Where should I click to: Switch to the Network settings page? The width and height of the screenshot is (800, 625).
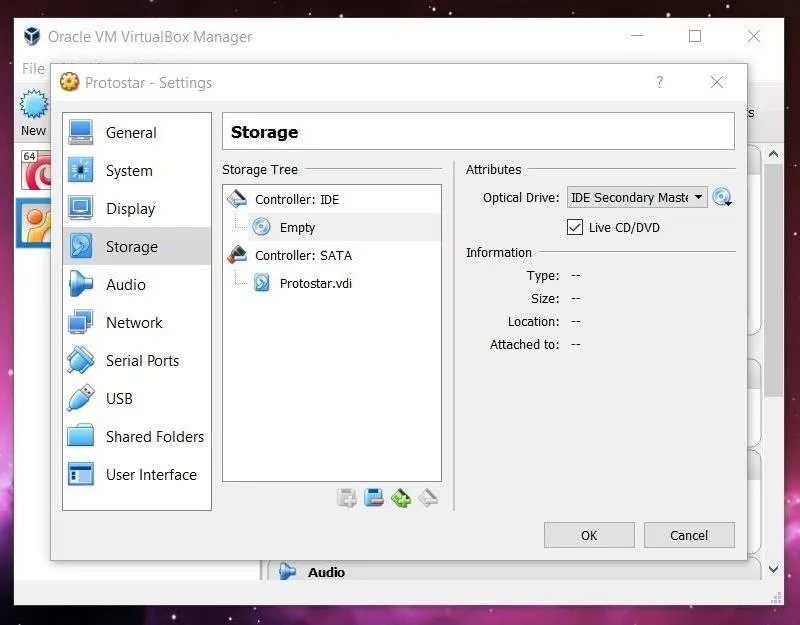pyautogui.click(x=137, y=322)
